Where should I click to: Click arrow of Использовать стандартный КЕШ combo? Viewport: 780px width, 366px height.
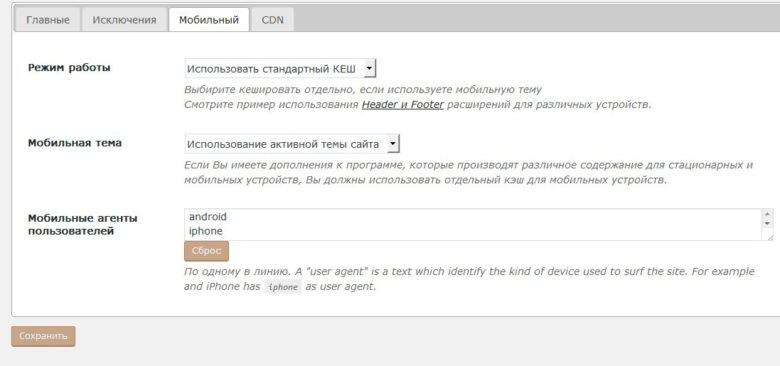[370, 69]
